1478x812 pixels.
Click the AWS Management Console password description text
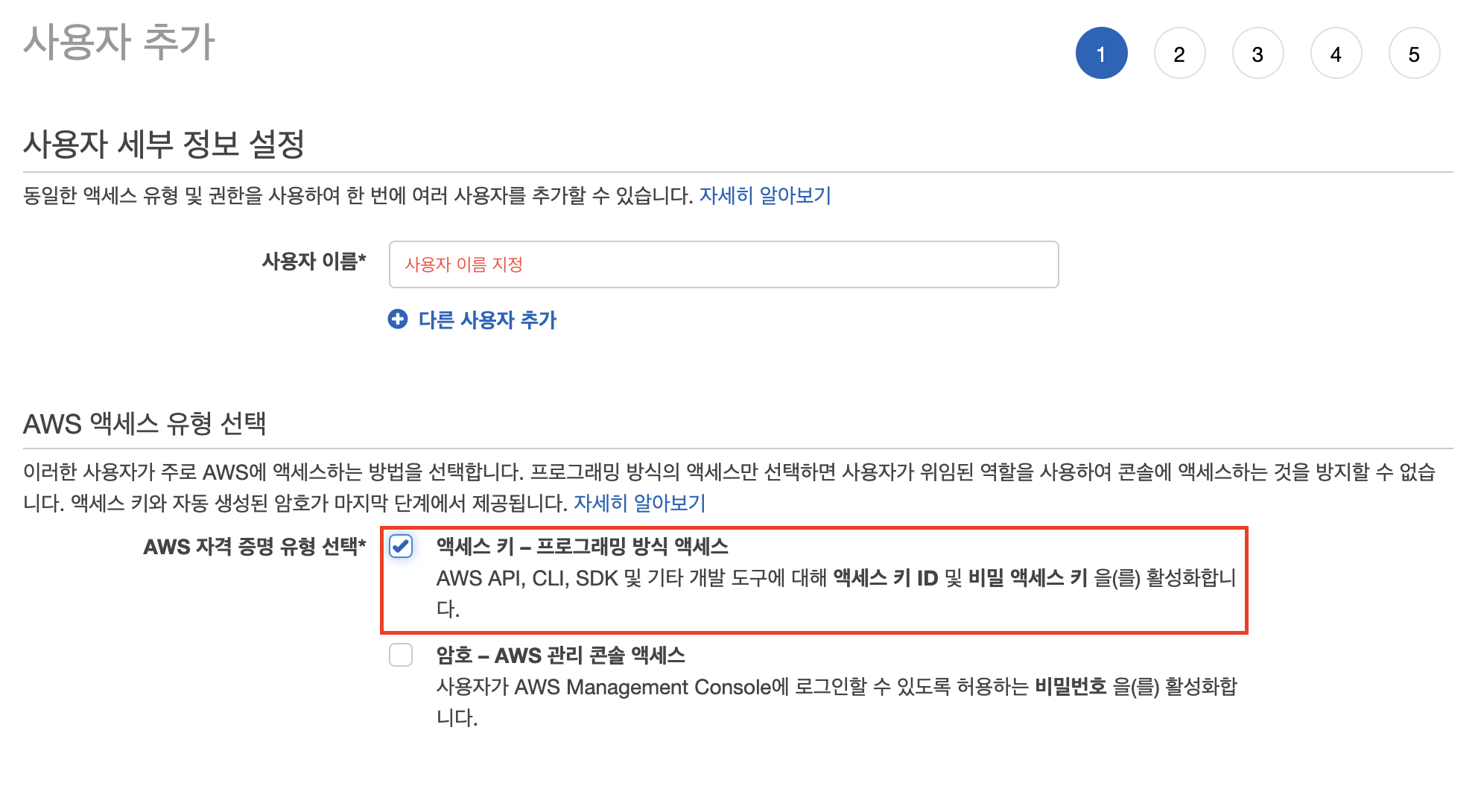coord(834,687)
